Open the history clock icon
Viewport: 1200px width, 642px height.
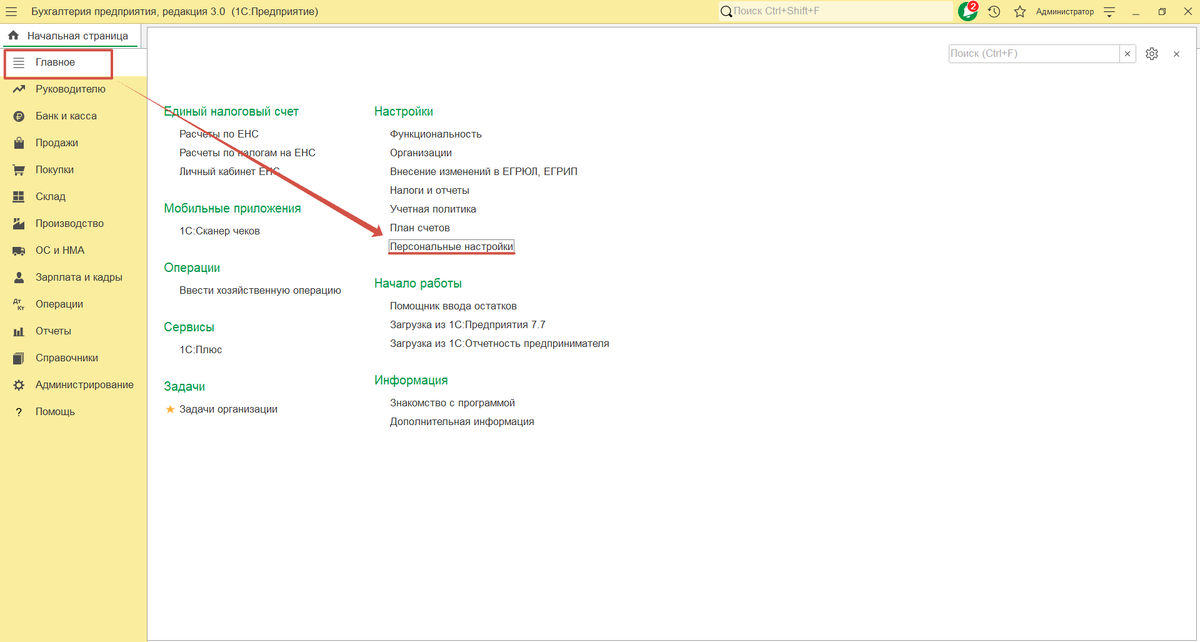click(x=994, y=11)
